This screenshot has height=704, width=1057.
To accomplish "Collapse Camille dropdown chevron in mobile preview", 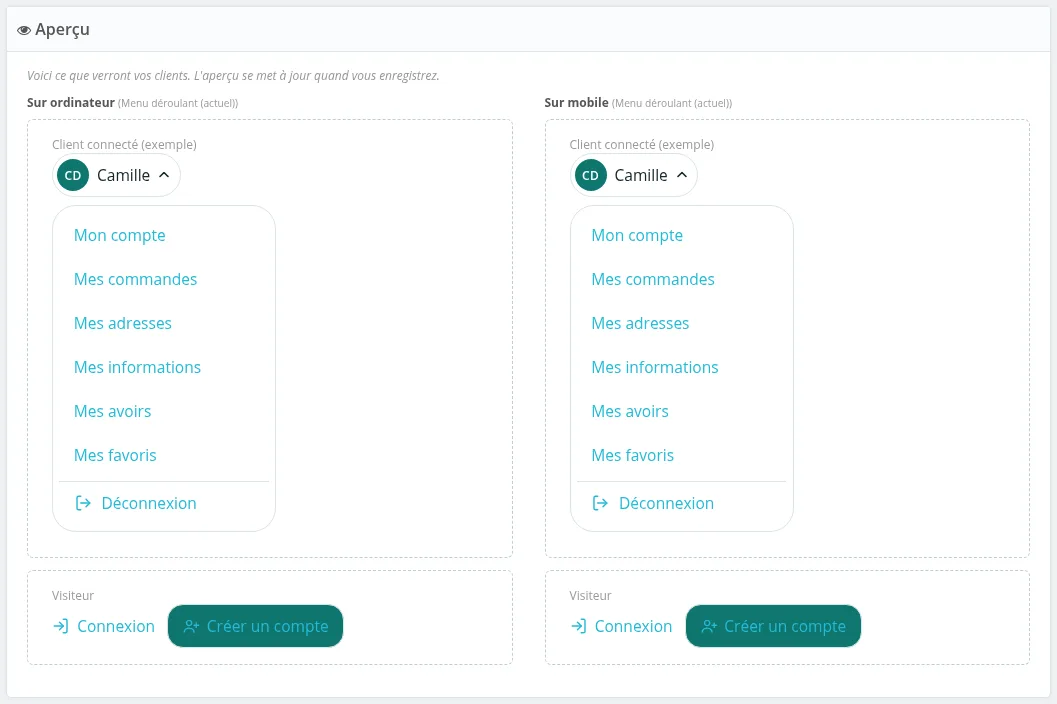I will tap(682, 175).
